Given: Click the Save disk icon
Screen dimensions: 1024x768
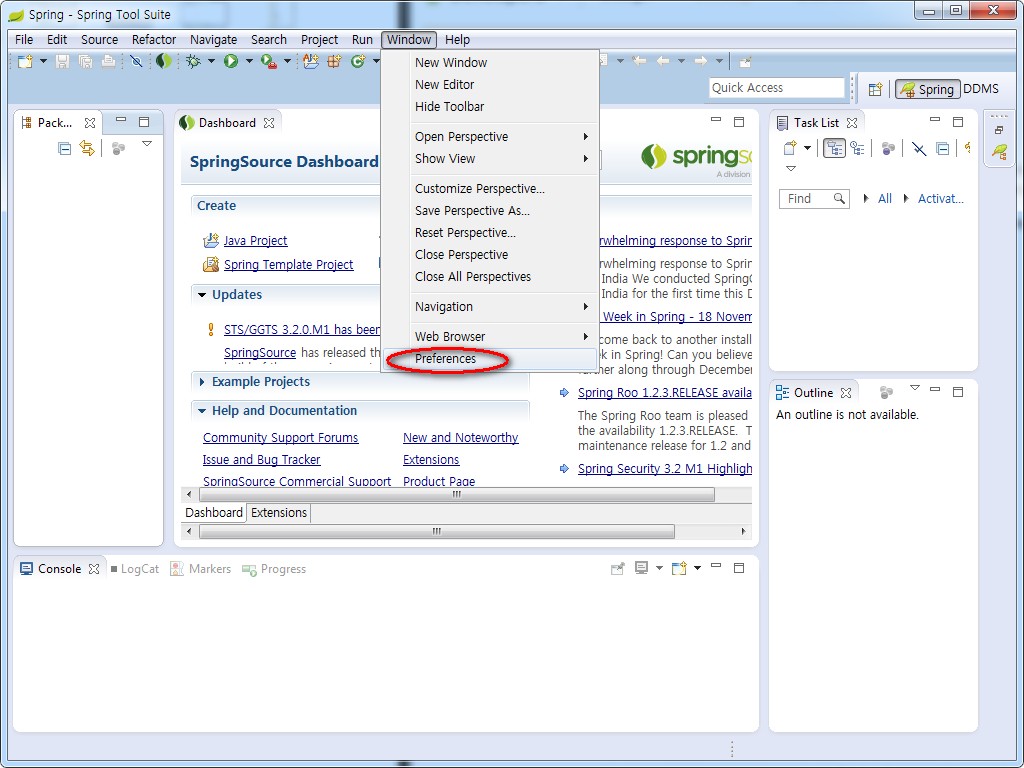Looking at the screenshot, I should 62,61.
